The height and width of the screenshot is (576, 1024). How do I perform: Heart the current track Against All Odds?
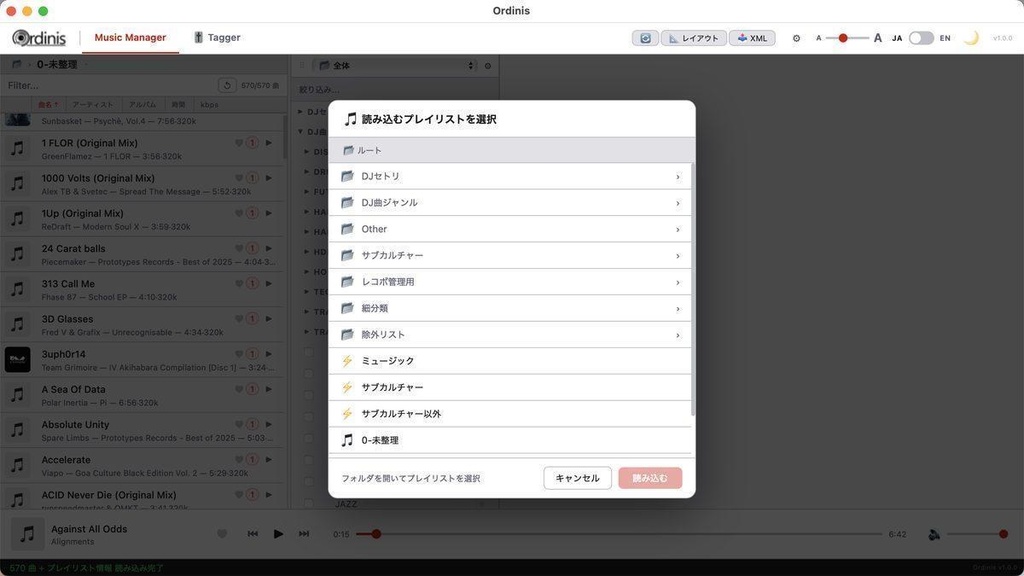(223, 533)
